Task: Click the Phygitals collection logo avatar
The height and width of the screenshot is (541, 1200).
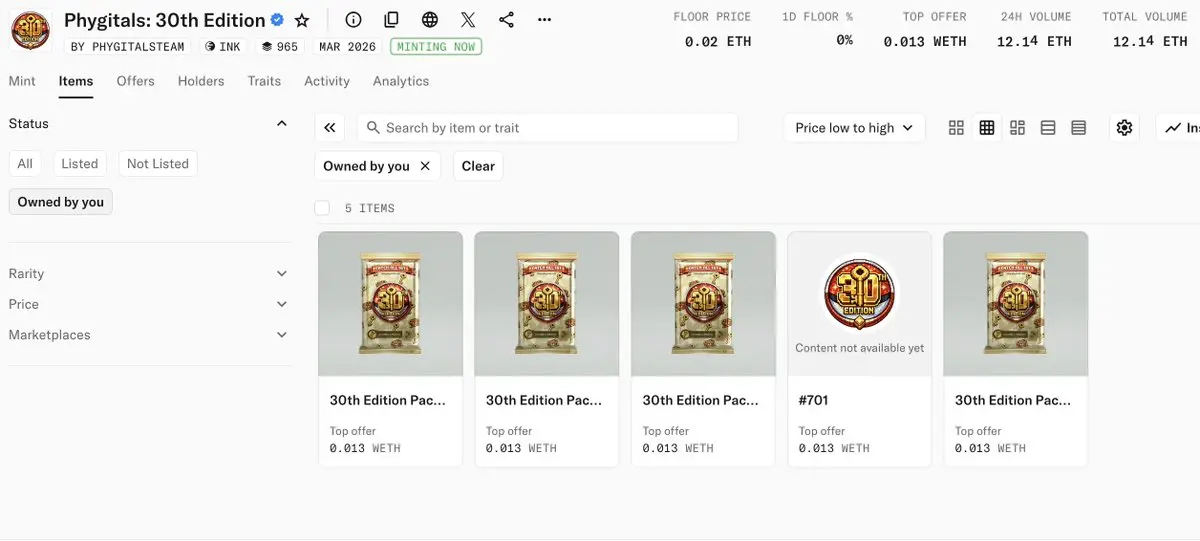Action: pos(31,31)
